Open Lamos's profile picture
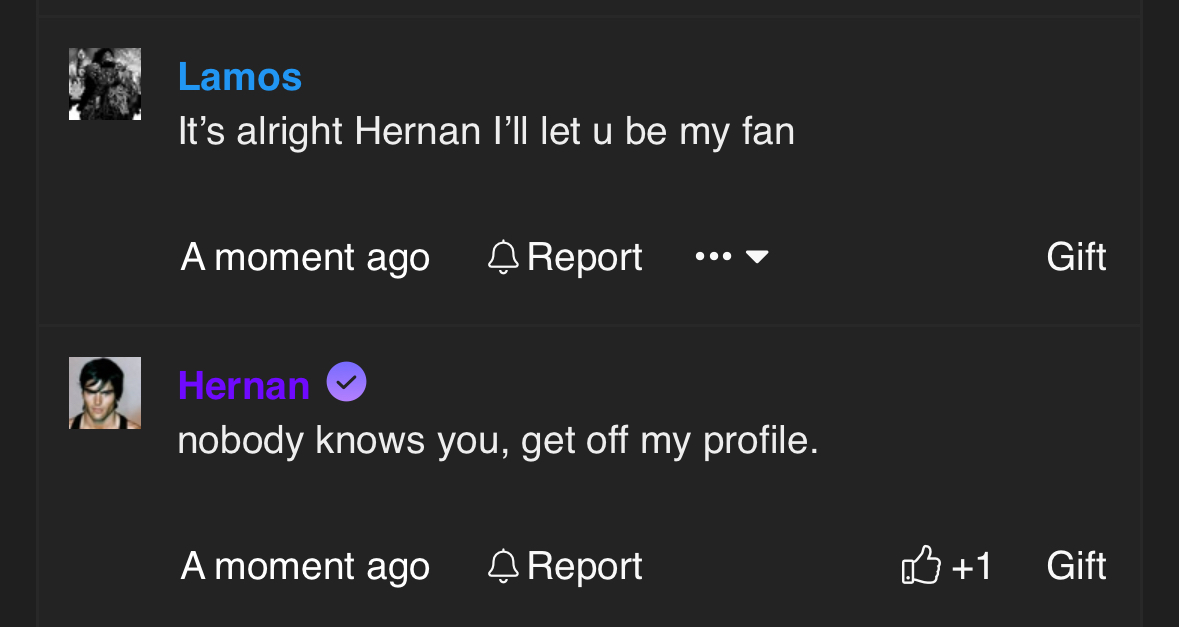Screen dimensions: 1179x627 [105, 84]
